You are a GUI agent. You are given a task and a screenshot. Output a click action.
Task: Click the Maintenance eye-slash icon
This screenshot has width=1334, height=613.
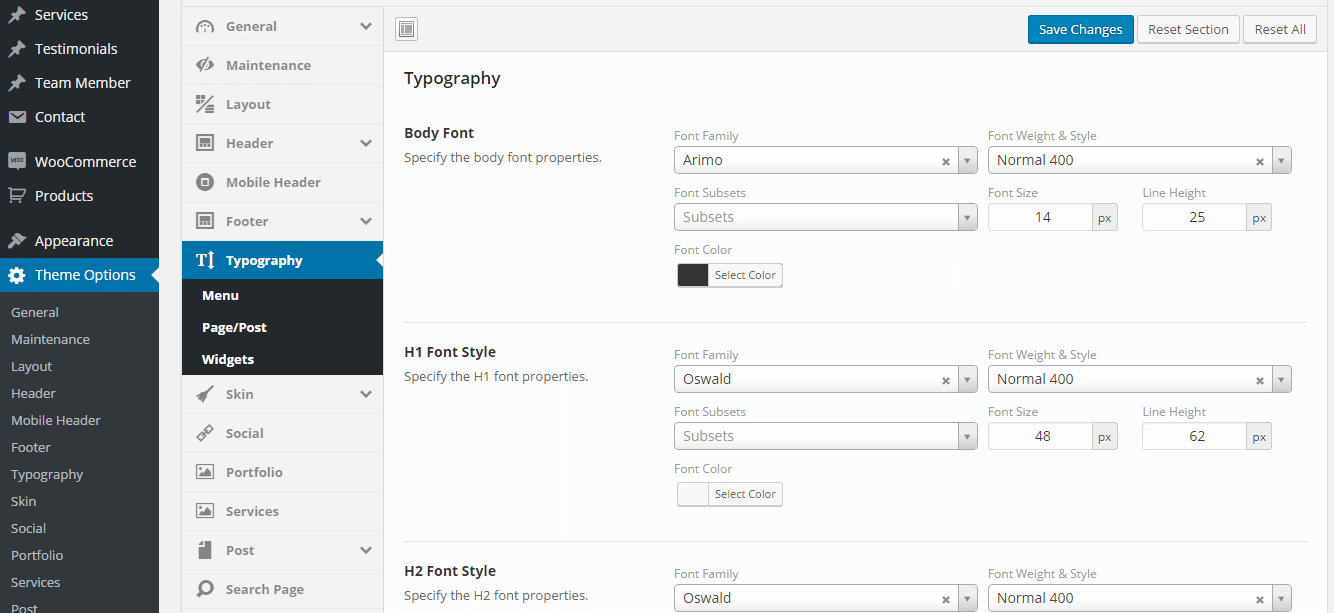coord(205,65)
